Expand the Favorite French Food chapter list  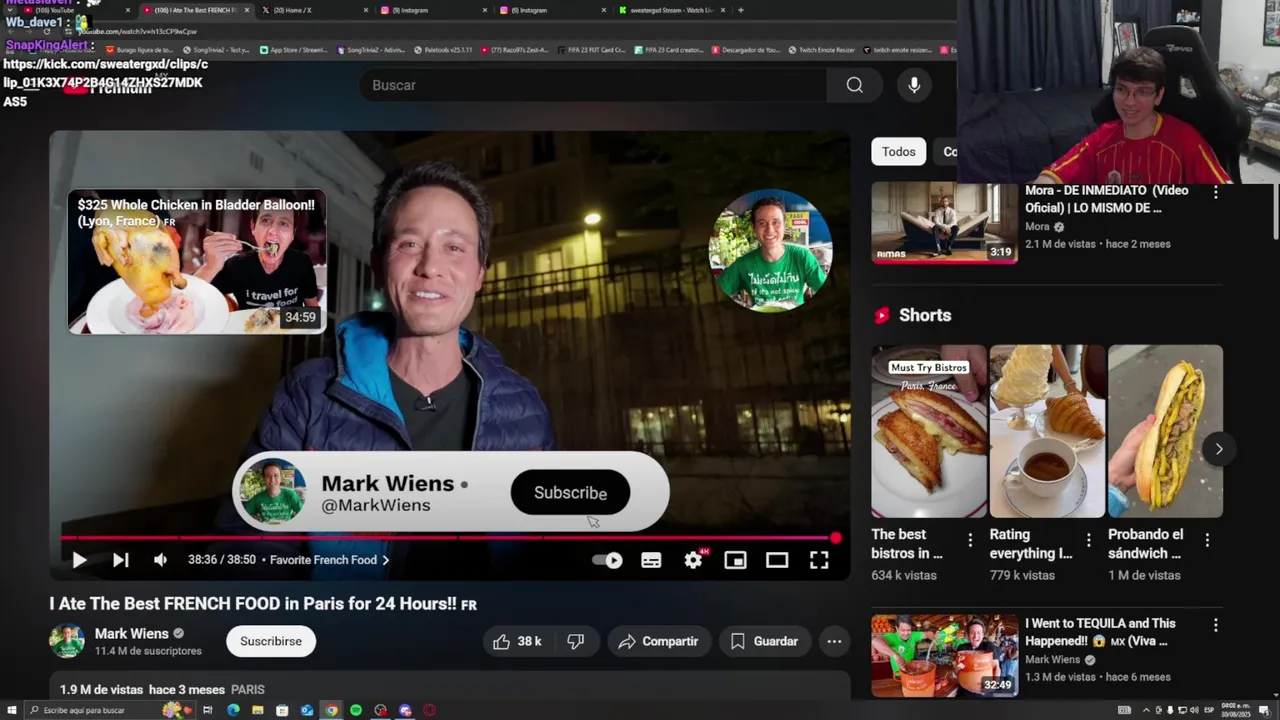coord(329,560)
